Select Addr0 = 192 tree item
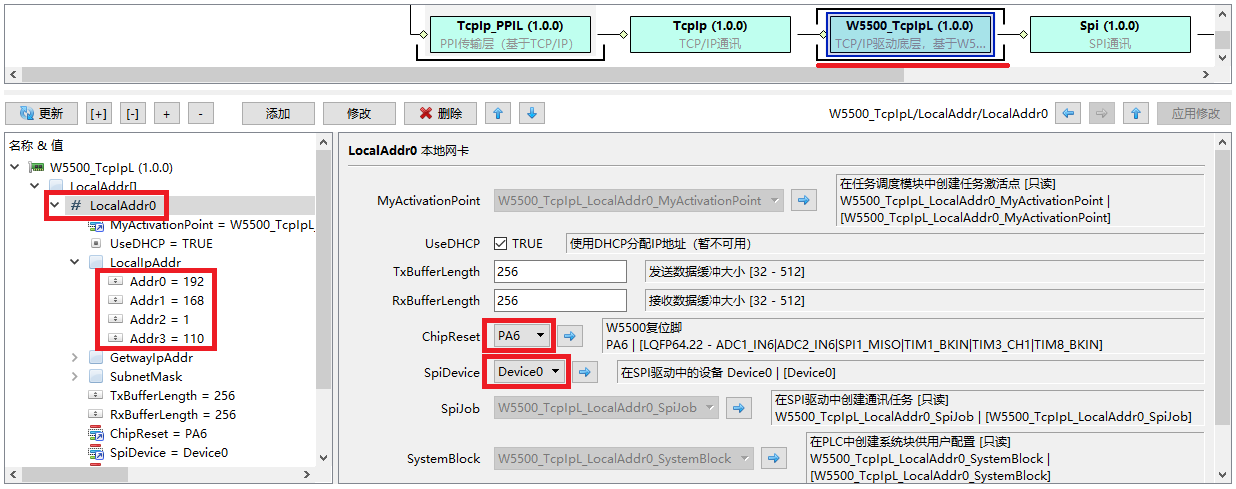Screen dimensions: 1236x489 [x=166, y=282]
